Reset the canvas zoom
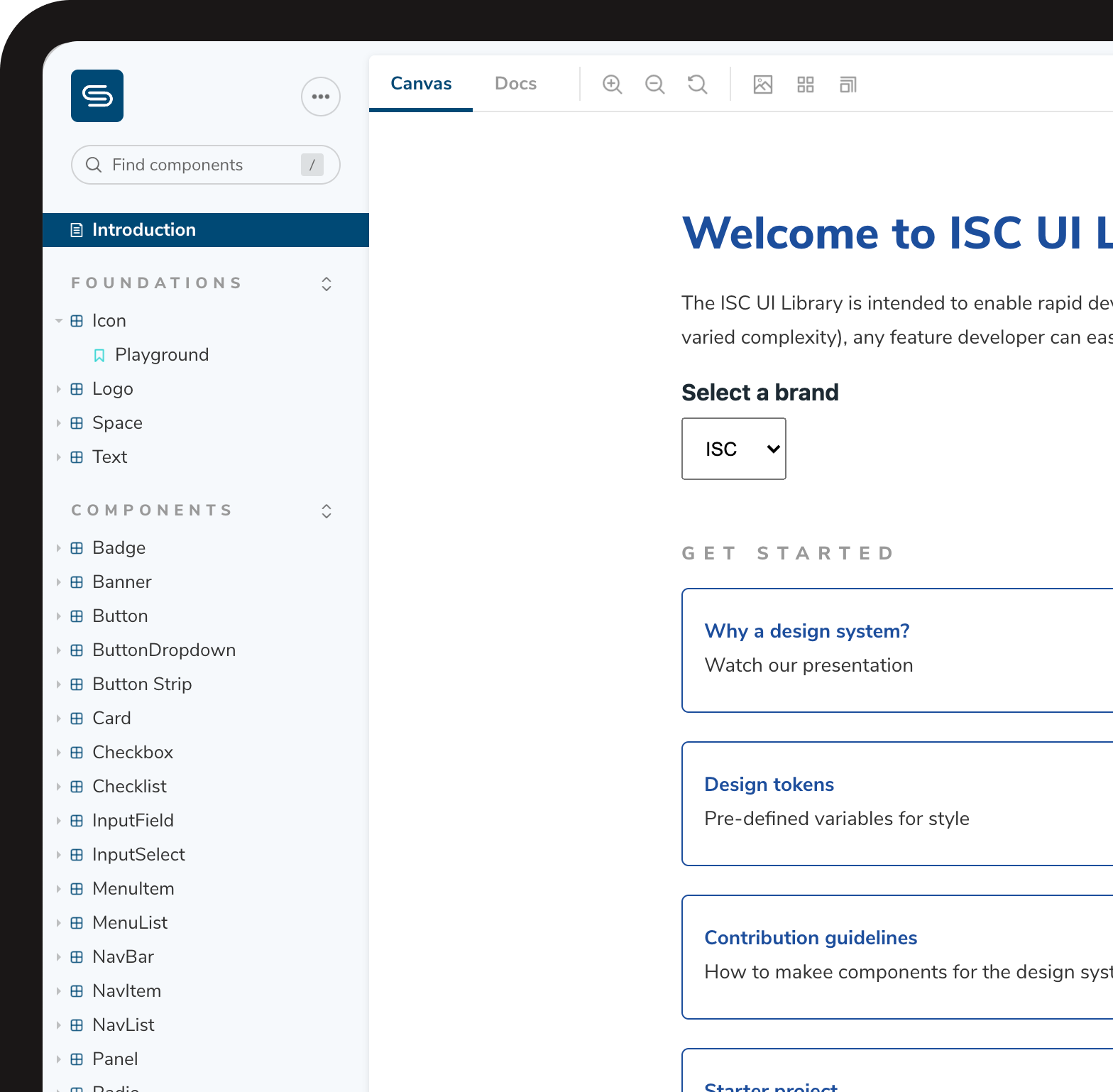This screenshot has width=1113, height=1092. [x=697, y=84]
